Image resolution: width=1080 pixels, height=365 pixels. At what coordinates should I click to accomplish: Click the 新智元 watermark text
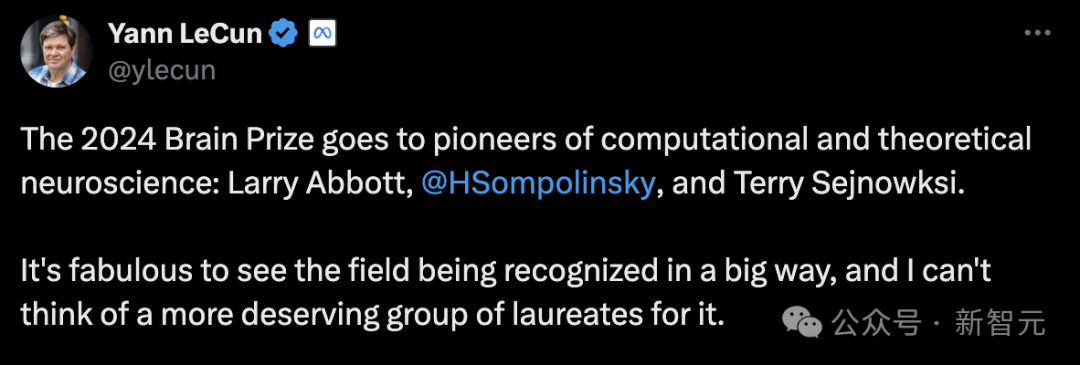click(x=1000, y=322)
